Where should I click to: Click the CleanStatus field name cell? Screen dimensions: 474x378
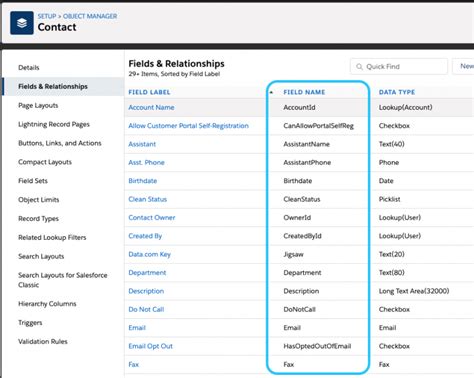[x=302, y=199]
